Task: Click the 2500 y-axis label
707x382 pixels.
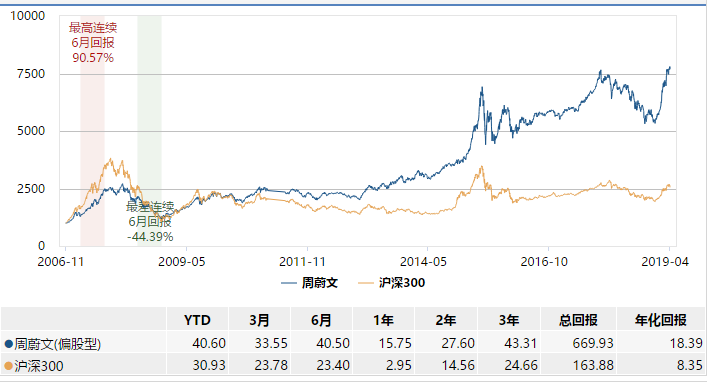Action: [x=31, y=189]
